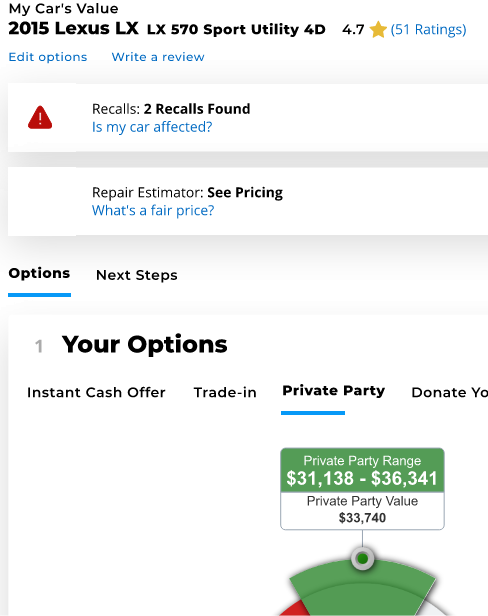Click the green Private Party Range box
Image resolution: width=488 pixels, height=616 pixels.
point(362,470)
